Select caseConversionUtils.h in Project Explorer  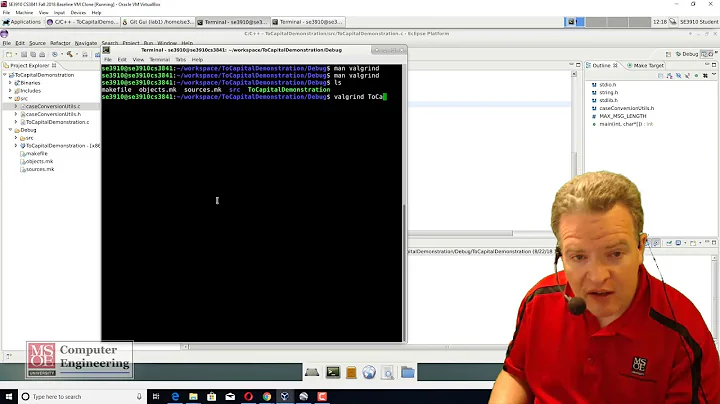(53, 114)
